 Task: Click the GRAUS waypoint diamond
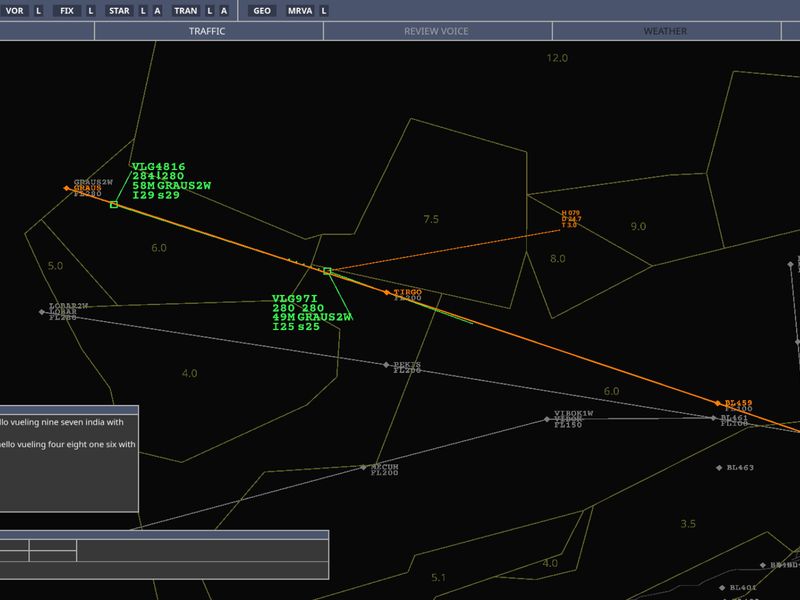[66, 188]
